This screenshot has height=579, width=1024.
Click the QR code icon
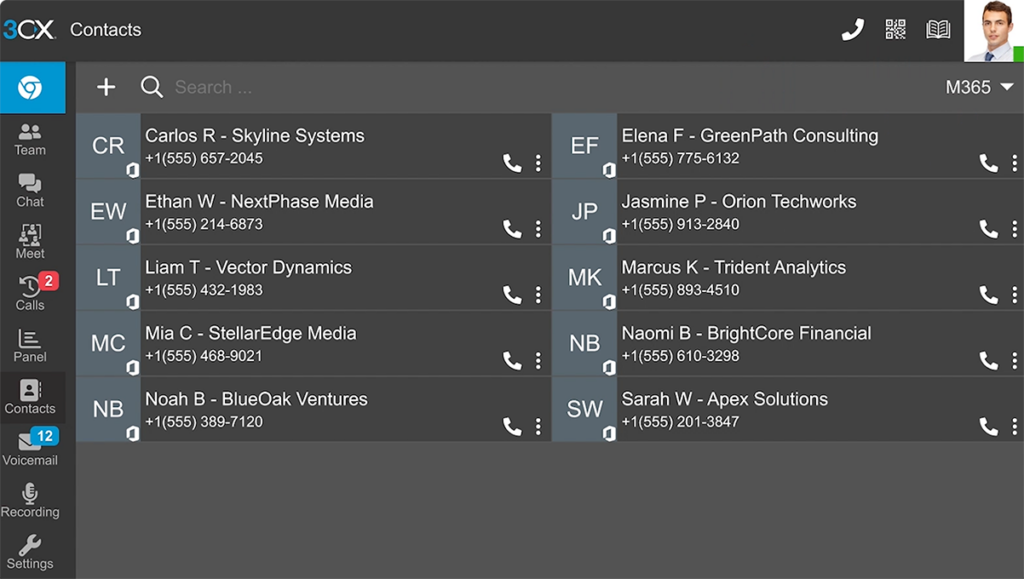(896, 30)
